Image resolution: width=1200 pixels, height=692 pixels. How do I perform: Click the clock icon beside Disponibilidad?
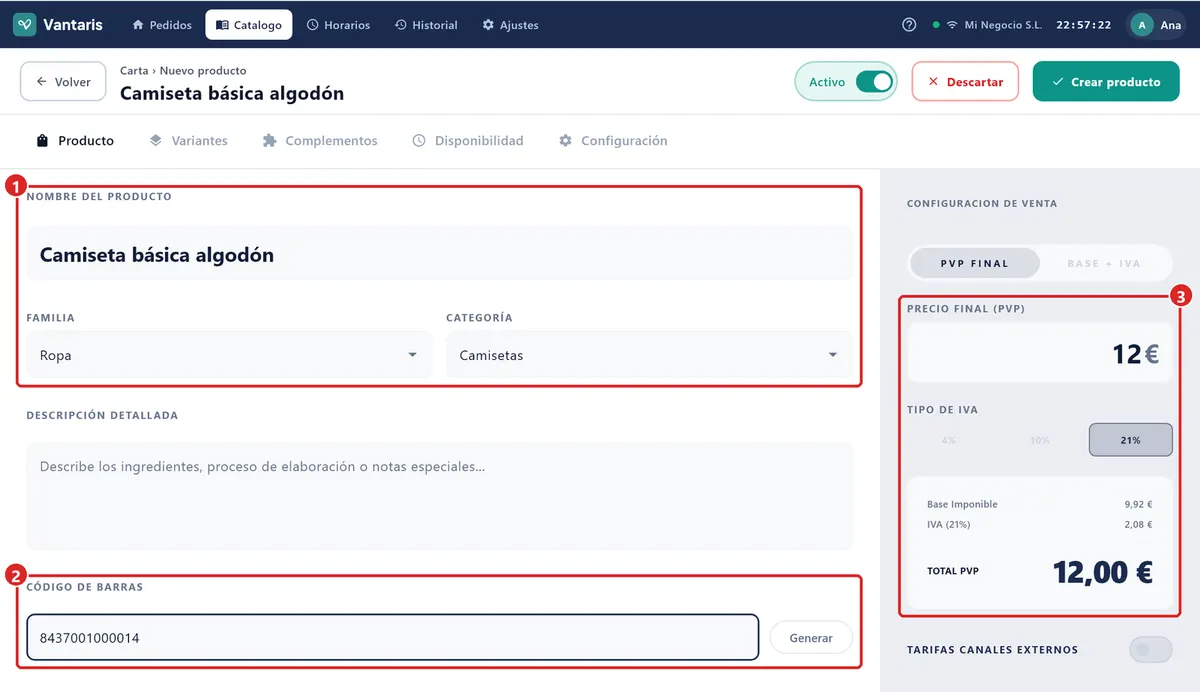419,141
